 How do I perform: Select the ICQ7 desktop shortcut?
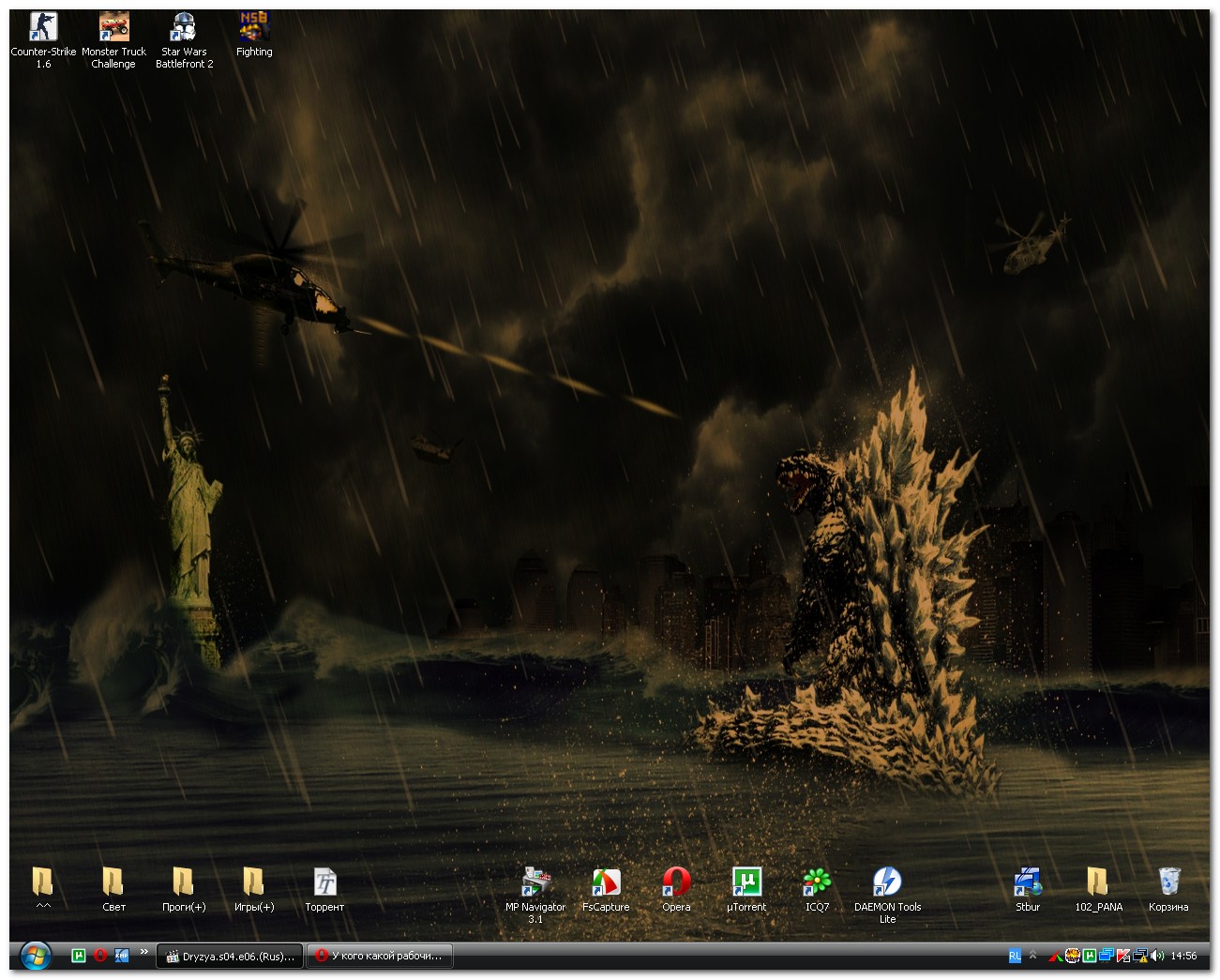[x=817, y=889]
